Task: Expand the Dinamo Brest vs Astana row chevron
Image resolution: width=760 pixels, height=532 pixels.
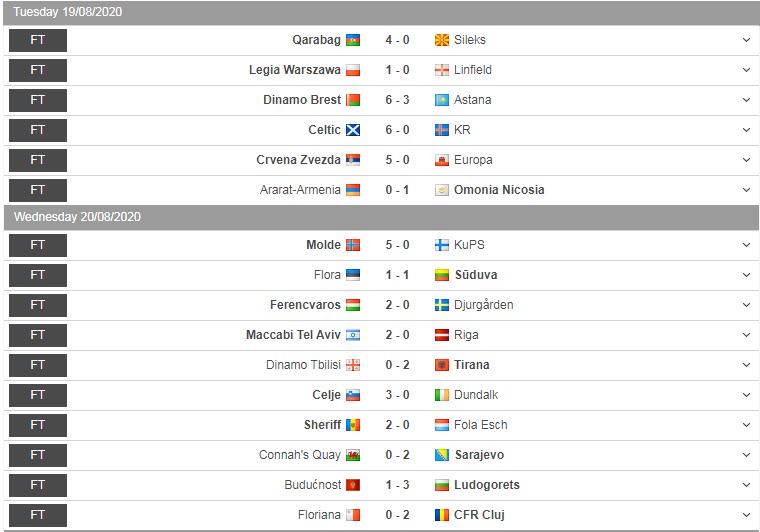Action: pos(746,100)
